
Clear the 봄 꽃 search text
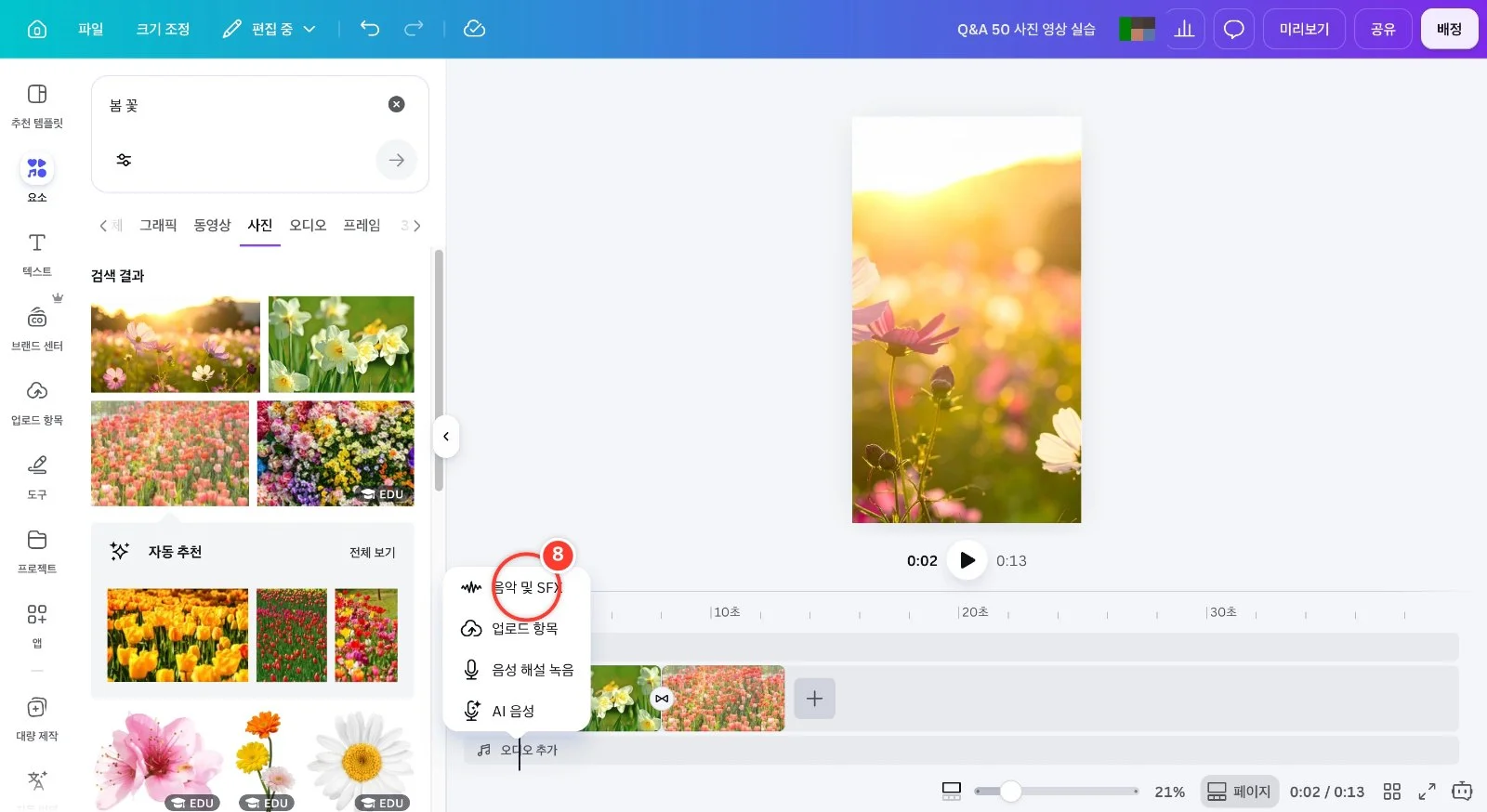click(x=397, y=104)
